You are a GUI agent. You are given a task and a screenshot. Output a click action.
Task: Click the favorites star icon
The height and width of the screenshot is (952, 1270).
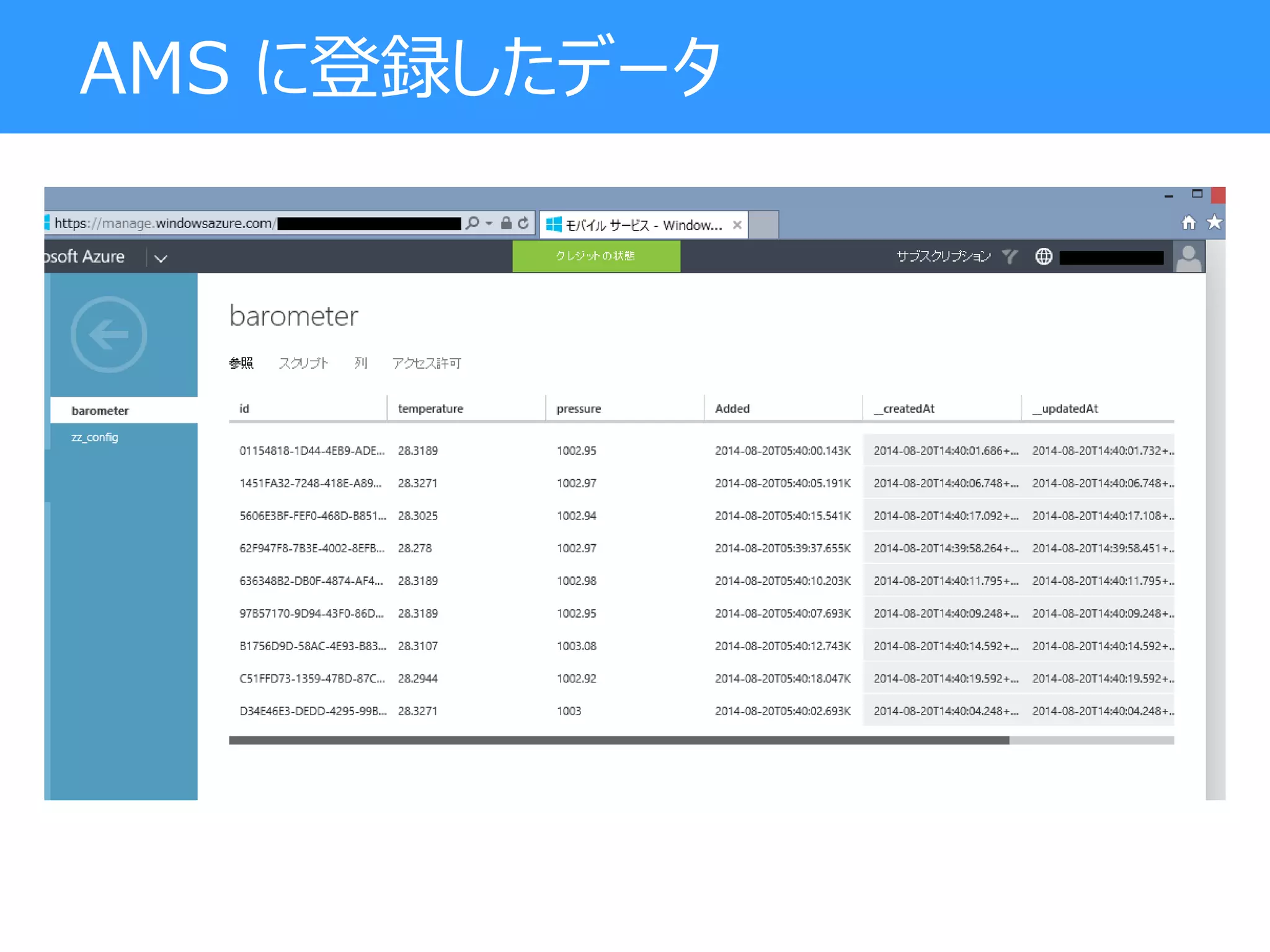tap(1214, 222)
